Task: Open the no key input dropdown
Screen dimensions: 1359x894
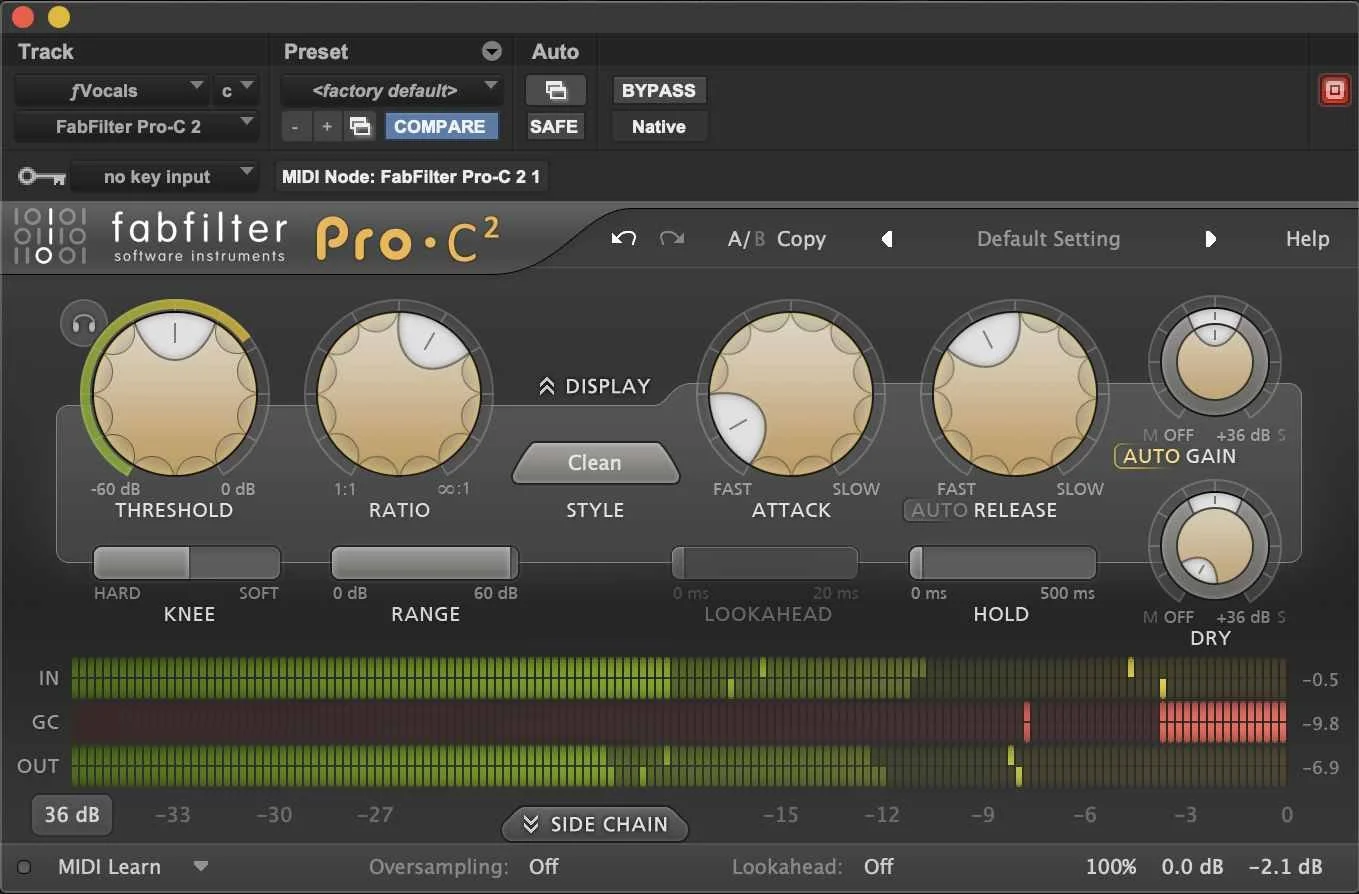Action: [164, 176]
